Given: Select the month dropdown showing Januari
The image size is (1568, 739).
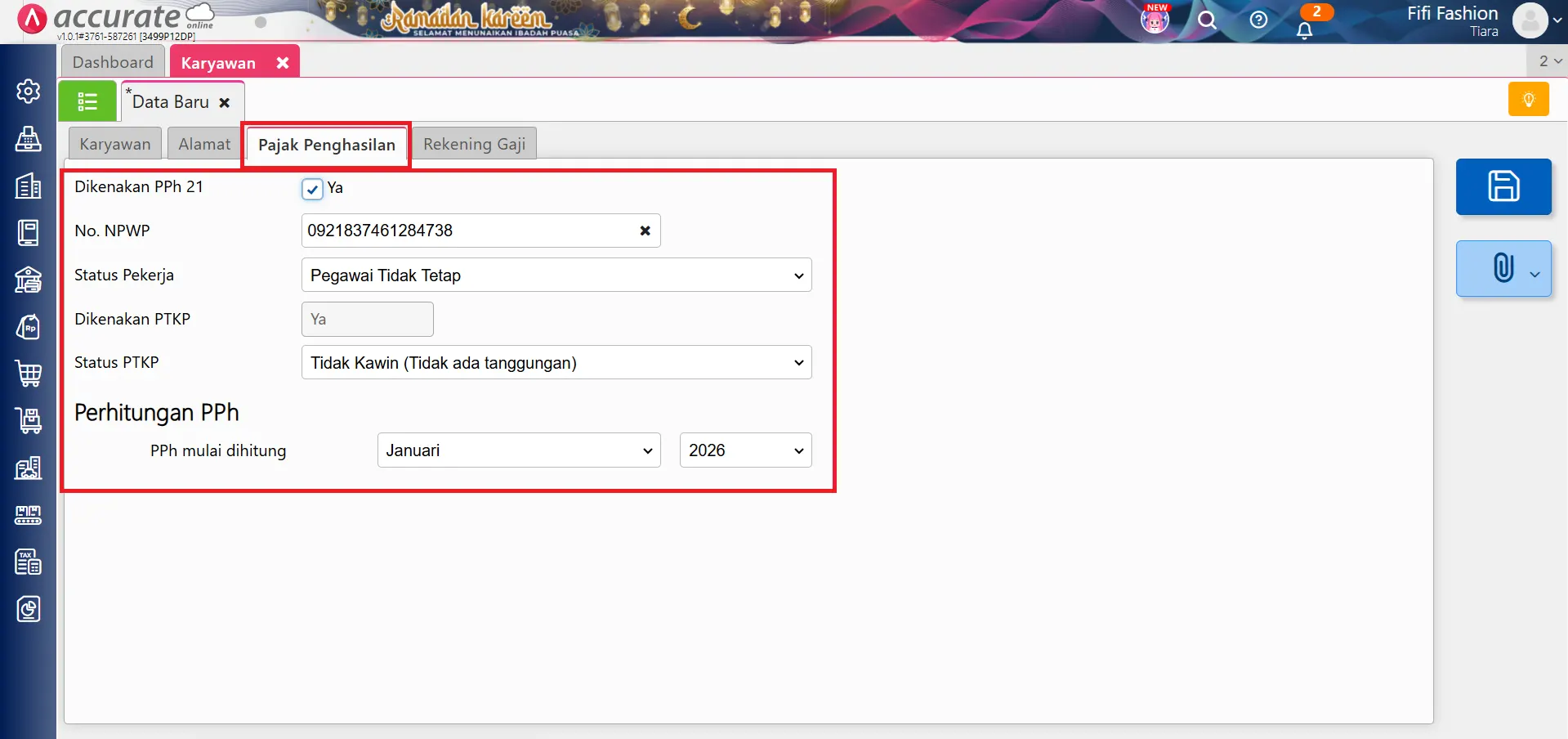Looking at the screenshot, I should coord(519,450).
